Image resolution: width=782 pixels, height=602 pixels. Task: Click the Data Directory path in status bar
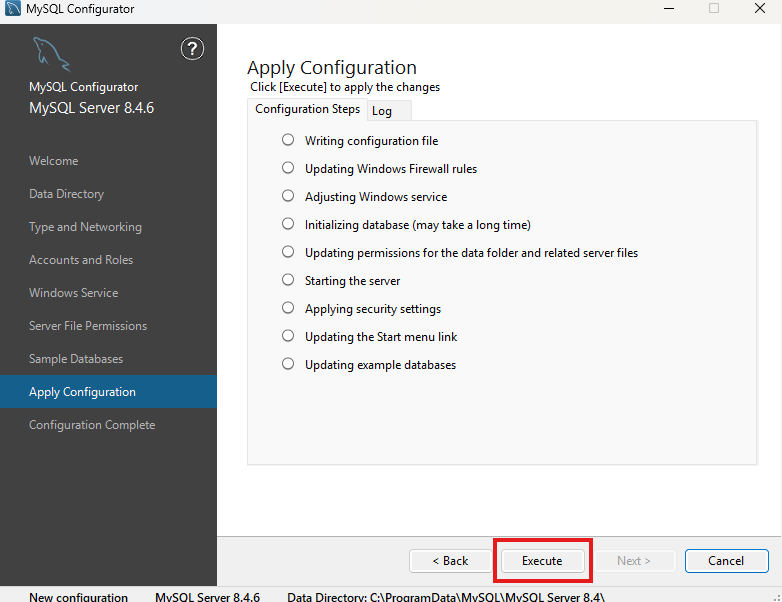point(446,597)
